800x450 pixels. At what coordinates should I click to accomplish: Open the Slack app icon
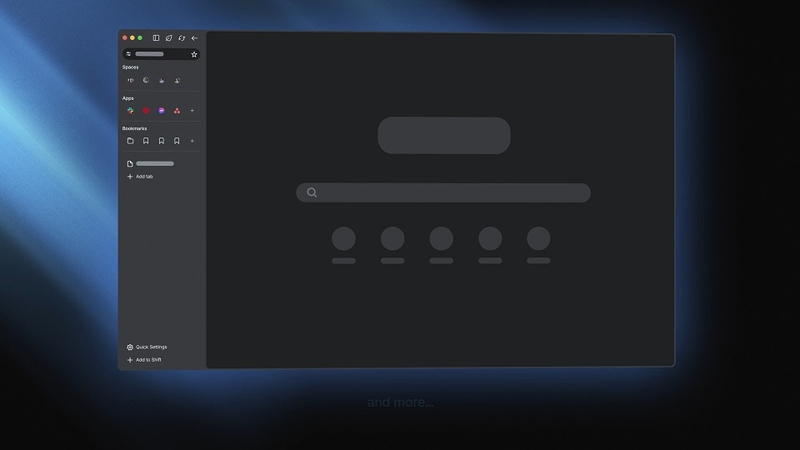[131, 111]
